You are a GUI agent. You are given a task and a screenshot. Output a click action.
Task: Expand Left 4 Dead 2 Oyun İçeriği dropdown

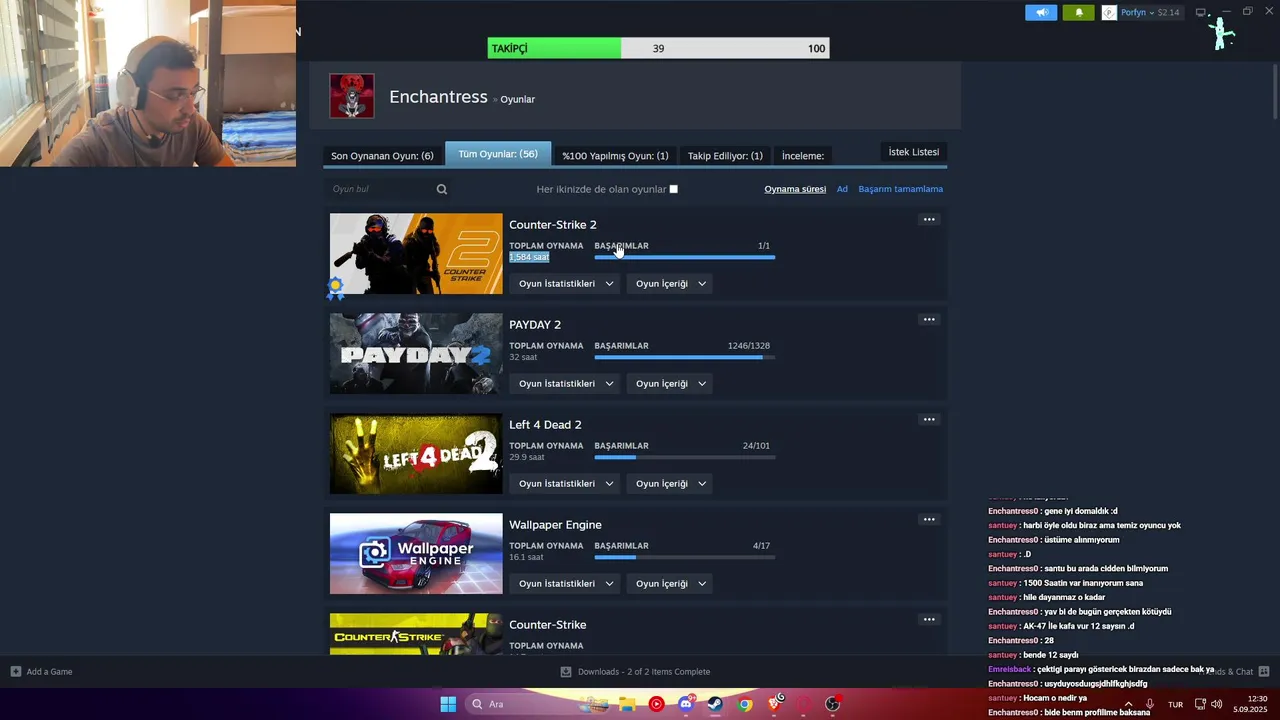click(671, 484)
